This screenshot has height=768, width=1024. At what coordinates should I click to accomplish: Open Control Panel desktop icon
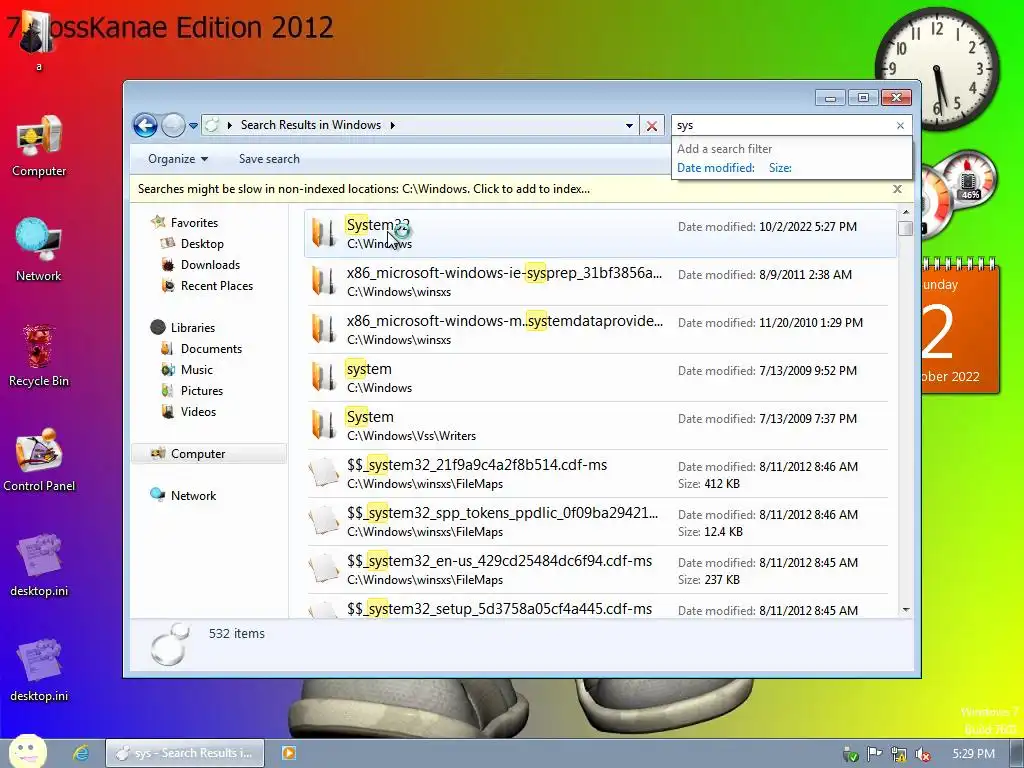(x=39, y=460)
